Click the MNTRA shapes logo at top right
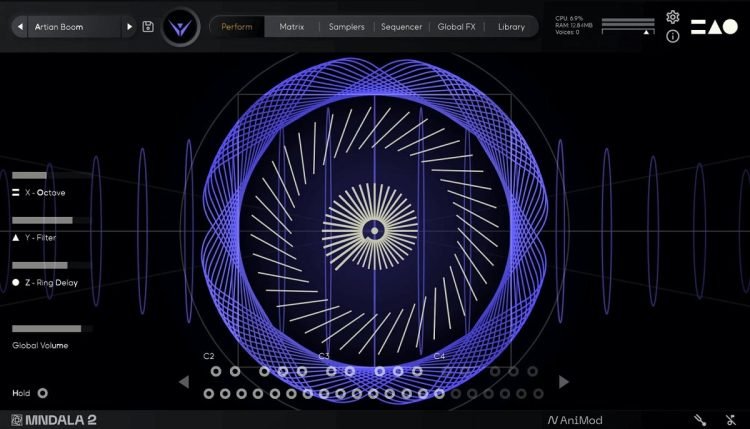 [714, 27]
